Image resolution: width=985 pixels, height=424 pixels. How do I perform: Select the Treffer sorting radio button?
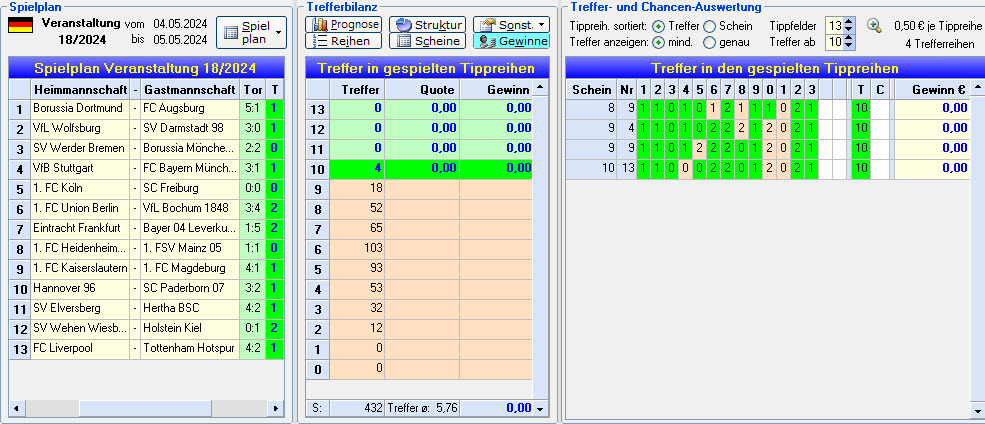[658, 26]
